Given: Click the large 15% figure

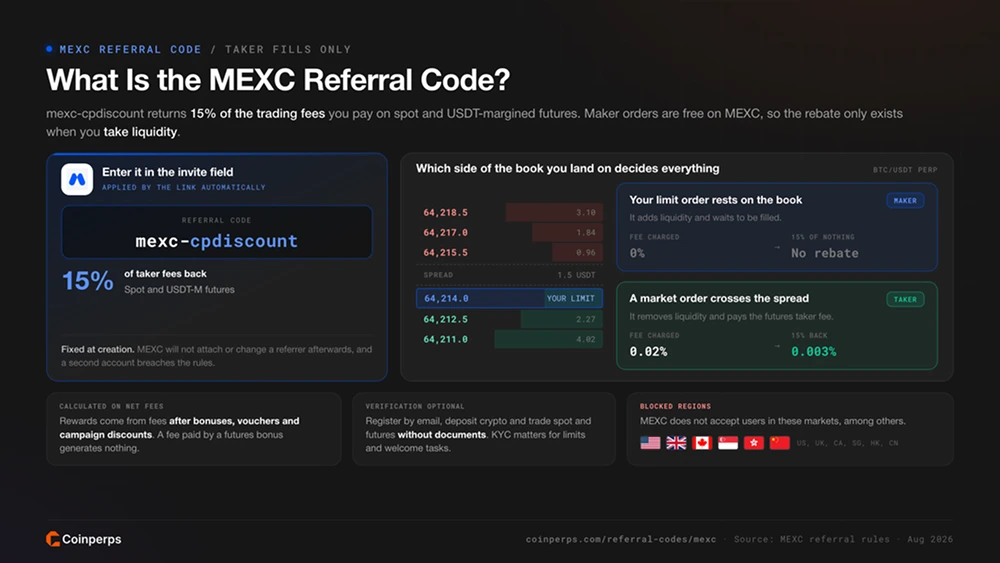Looking at the screenshot, I should pyautogui.click(x=87, y=281).
